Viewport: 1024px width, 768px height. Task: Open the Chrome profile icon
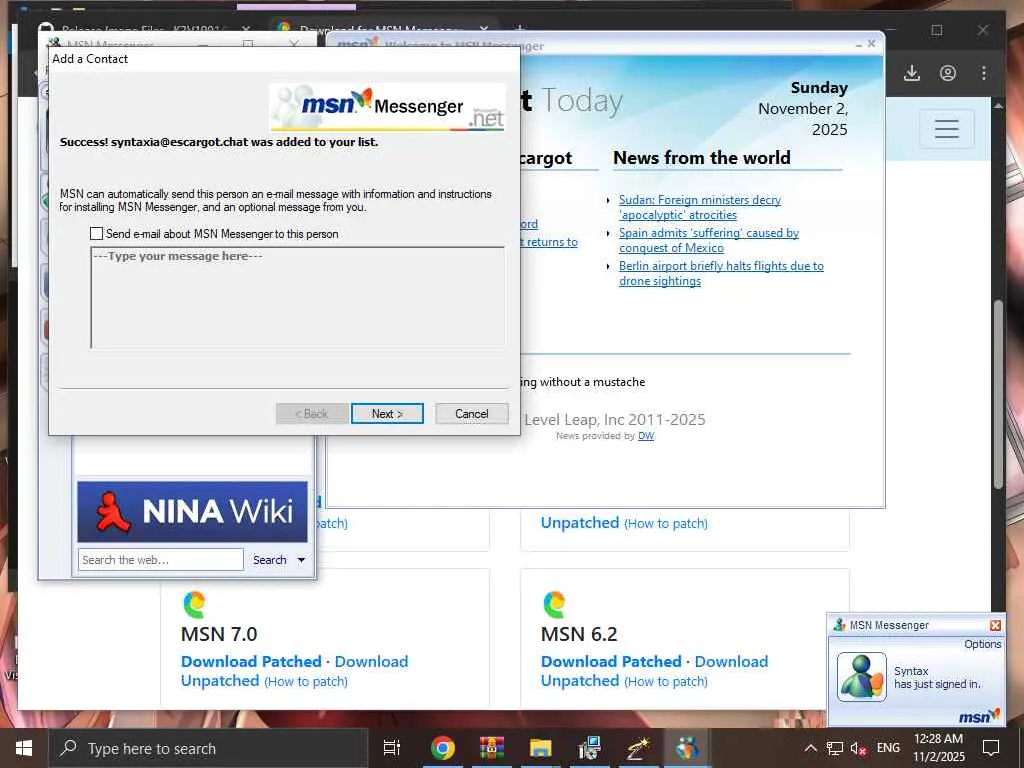[x=948, y=73]
